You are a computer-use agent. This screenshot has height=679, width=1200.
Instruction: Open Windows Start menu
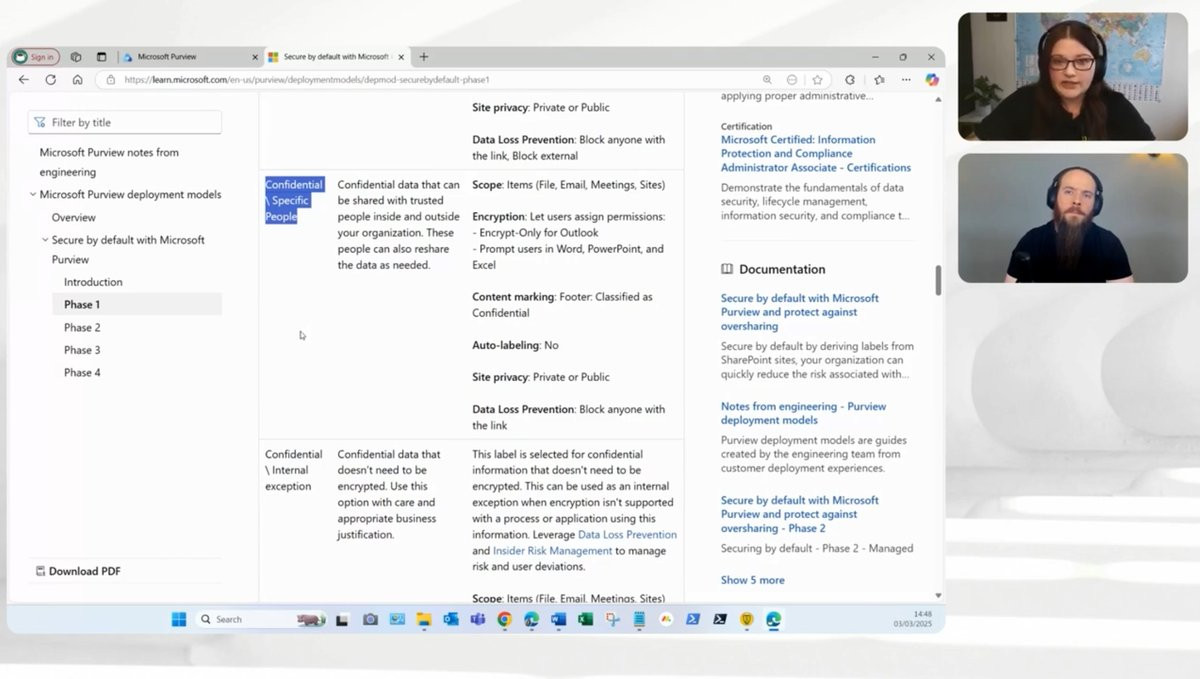click(x=179, y=619)
